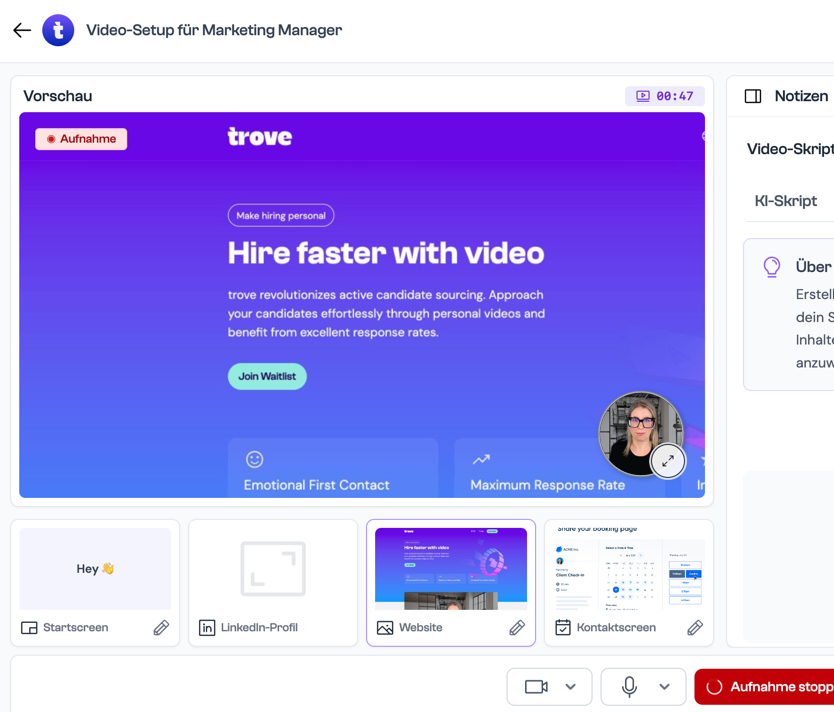Image resolution: width=834 pixels, height=712 pixels.
Task: Open microphone source dropdown chevron
Action: click(x=664, y=686)
